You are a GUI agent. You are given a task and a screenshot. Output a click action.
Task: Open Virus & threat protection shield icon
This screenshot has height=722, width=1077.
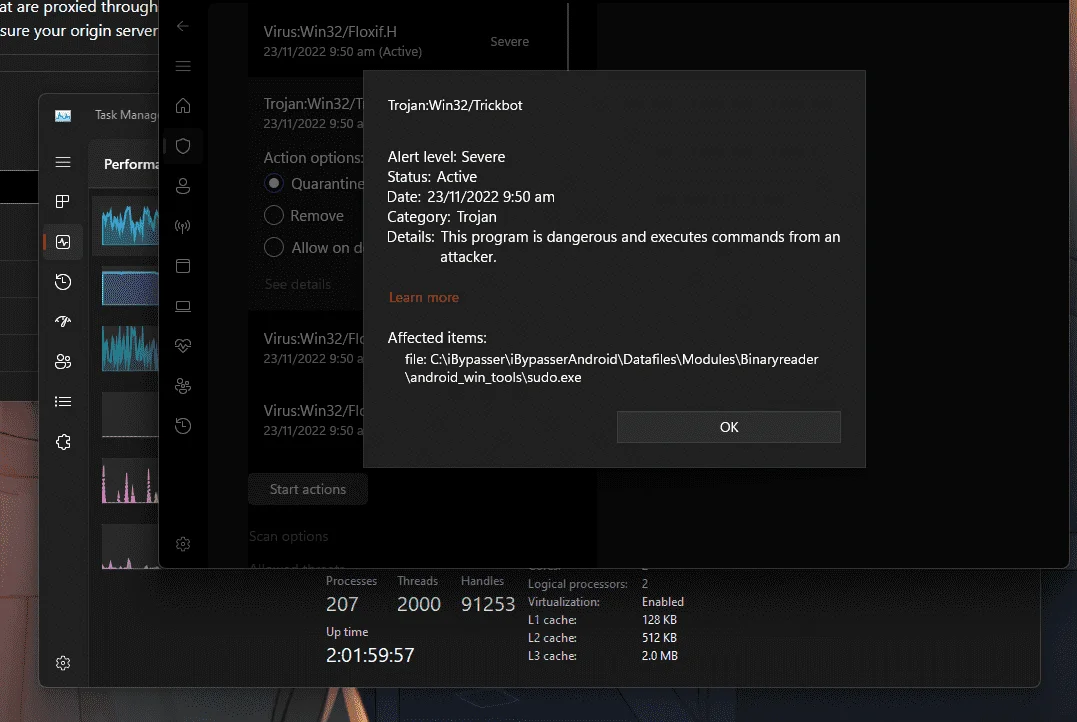pos(183,146)
